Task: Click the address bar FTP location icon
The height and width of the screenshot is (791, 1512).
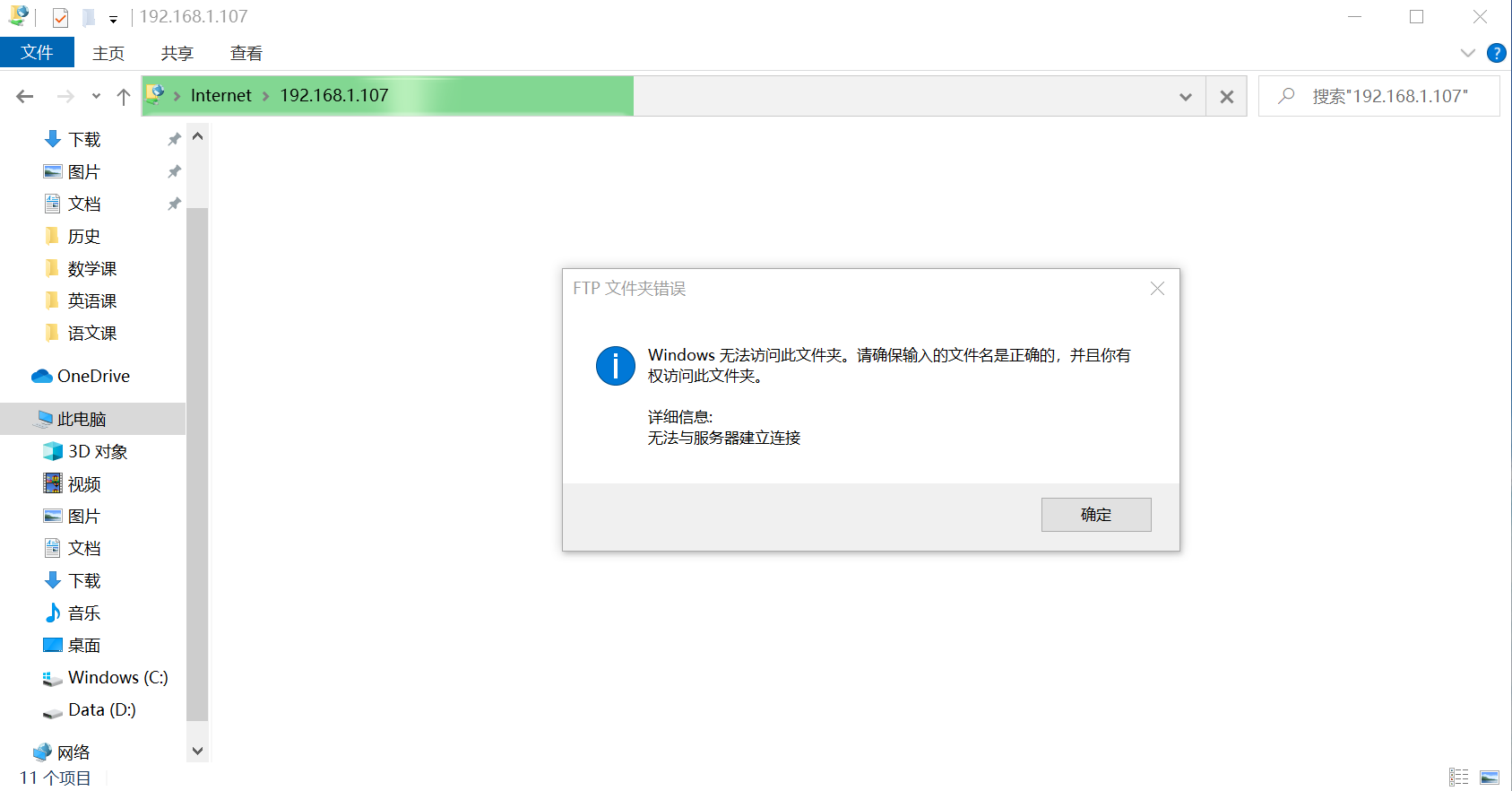Action: point(155,94)
